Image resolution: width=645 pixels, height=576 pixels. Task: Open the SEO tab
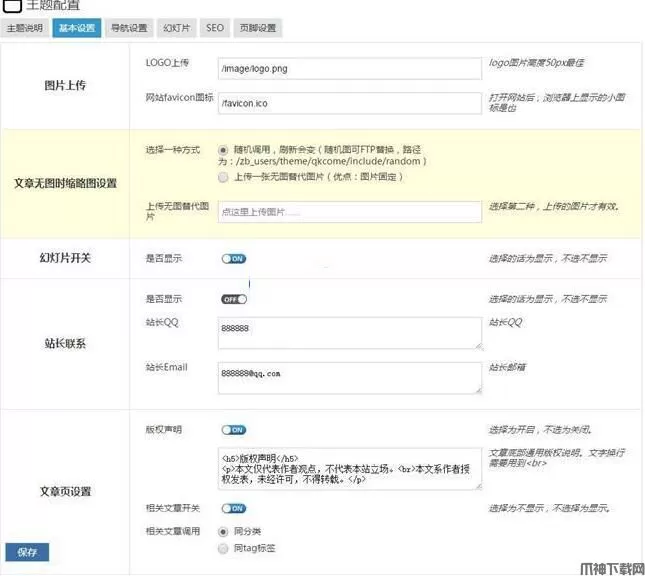coord(215,28)
